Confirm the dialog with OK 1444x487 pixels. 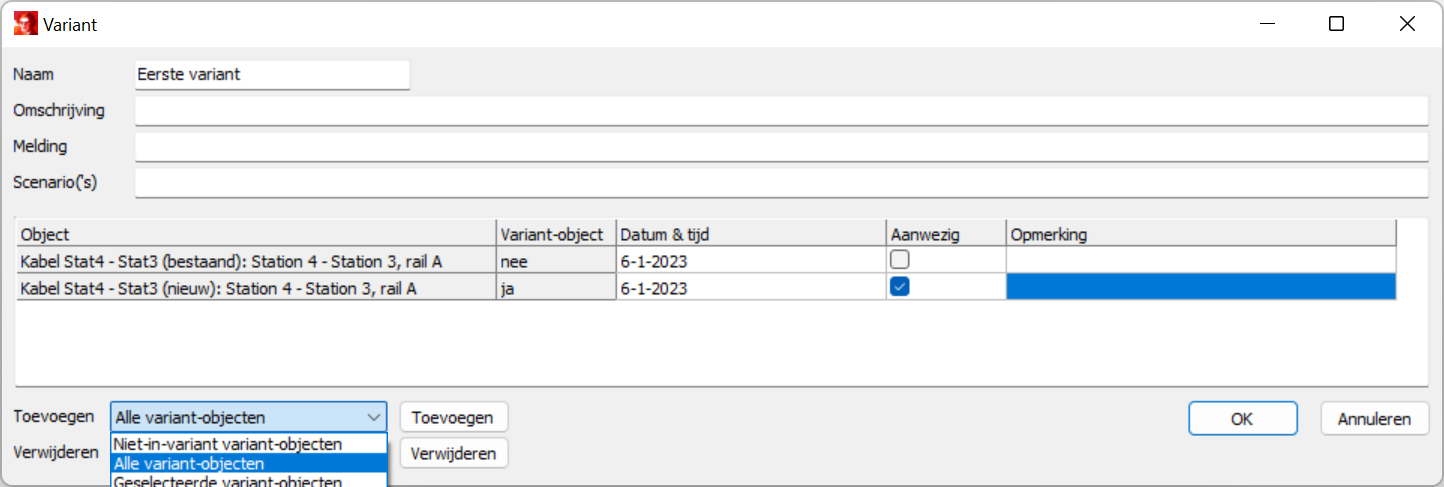pyautogui.click(x=1242, y=419)
